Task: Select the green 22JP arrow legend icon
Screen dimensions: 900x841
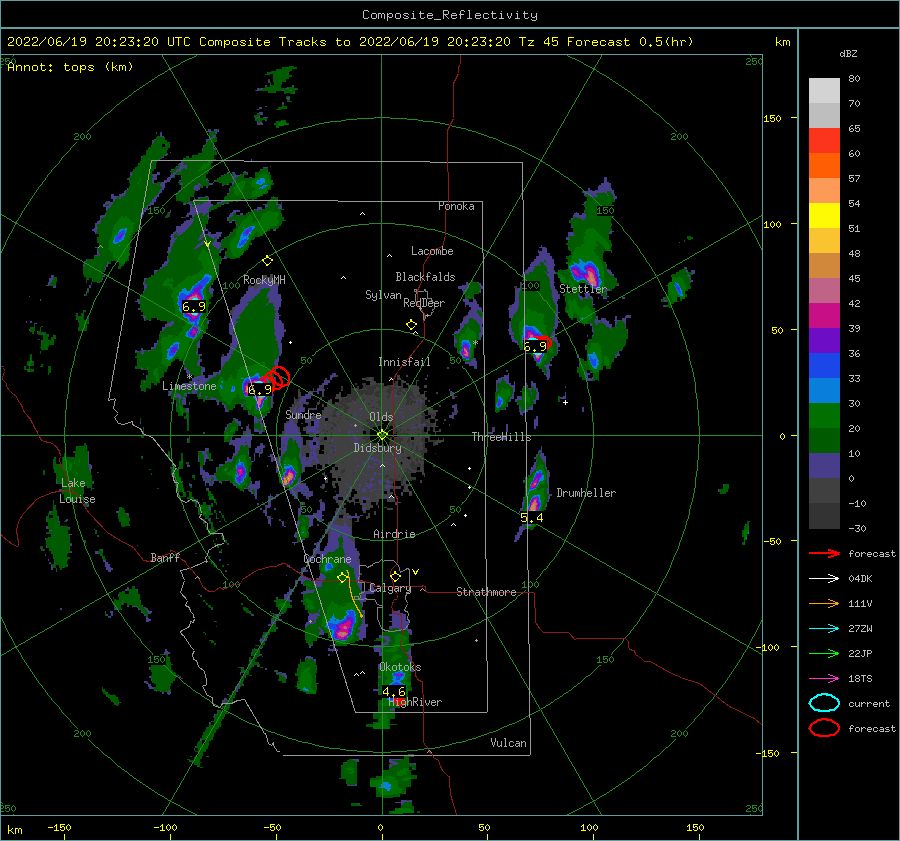Action: click(x=824, y=653)
